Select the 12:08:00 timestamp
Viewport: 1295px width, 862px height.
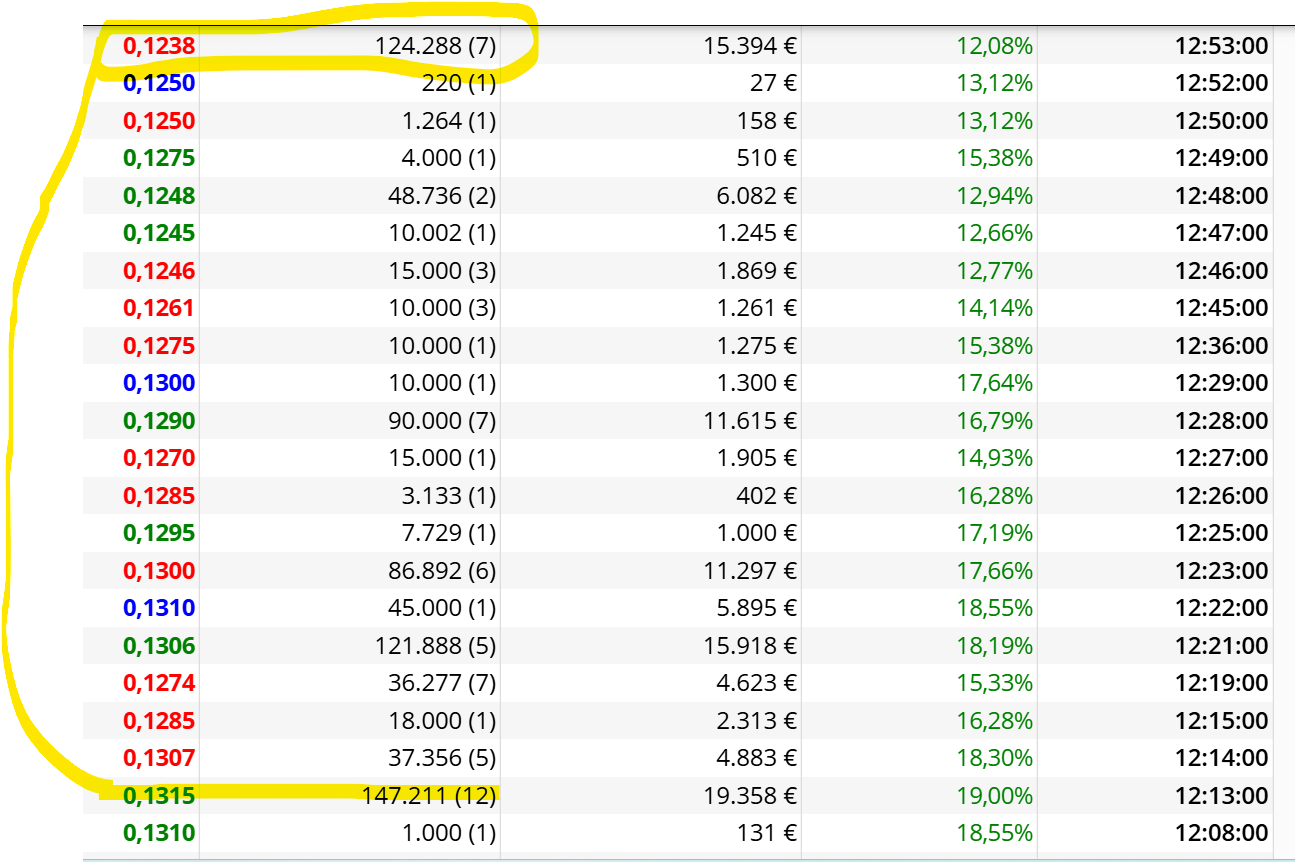(x=1221, y=833)
